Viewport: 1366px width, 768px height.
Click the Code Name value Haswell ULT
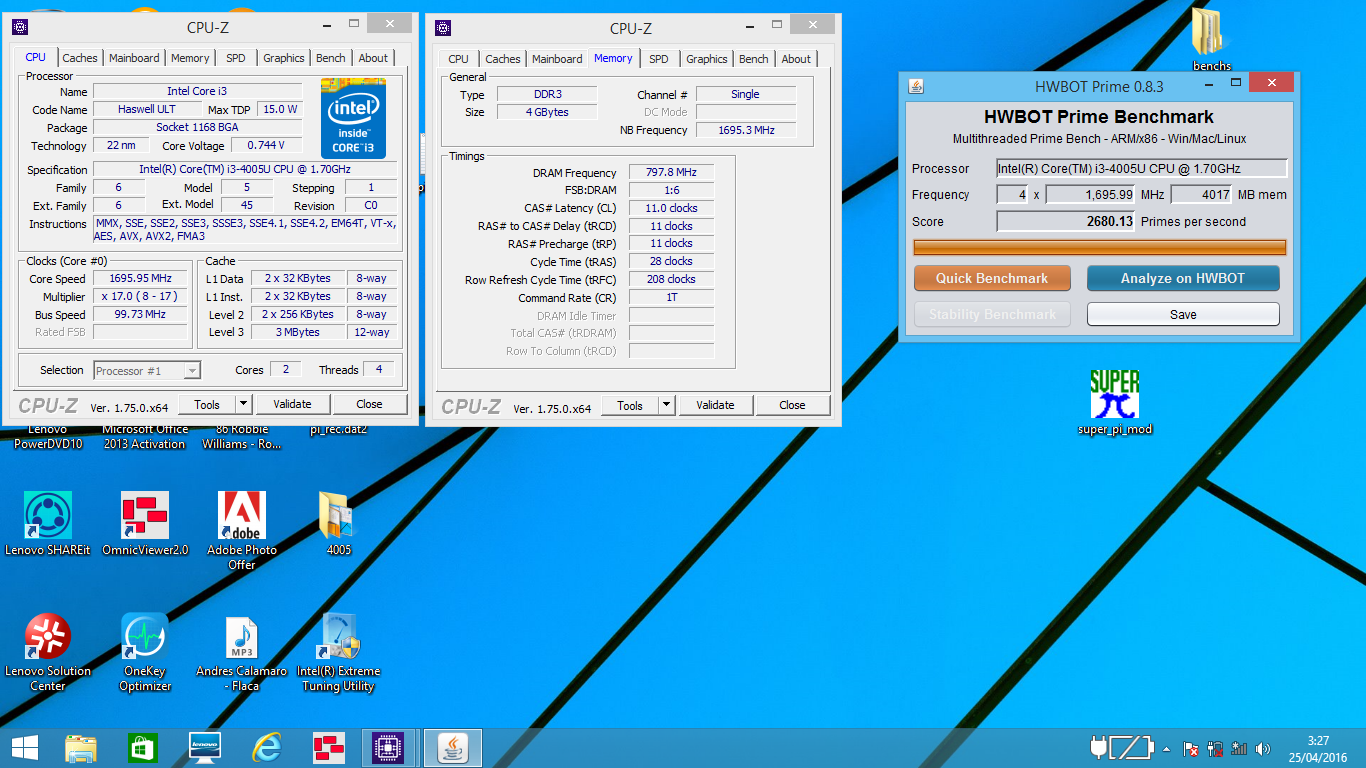click(145, 109)
